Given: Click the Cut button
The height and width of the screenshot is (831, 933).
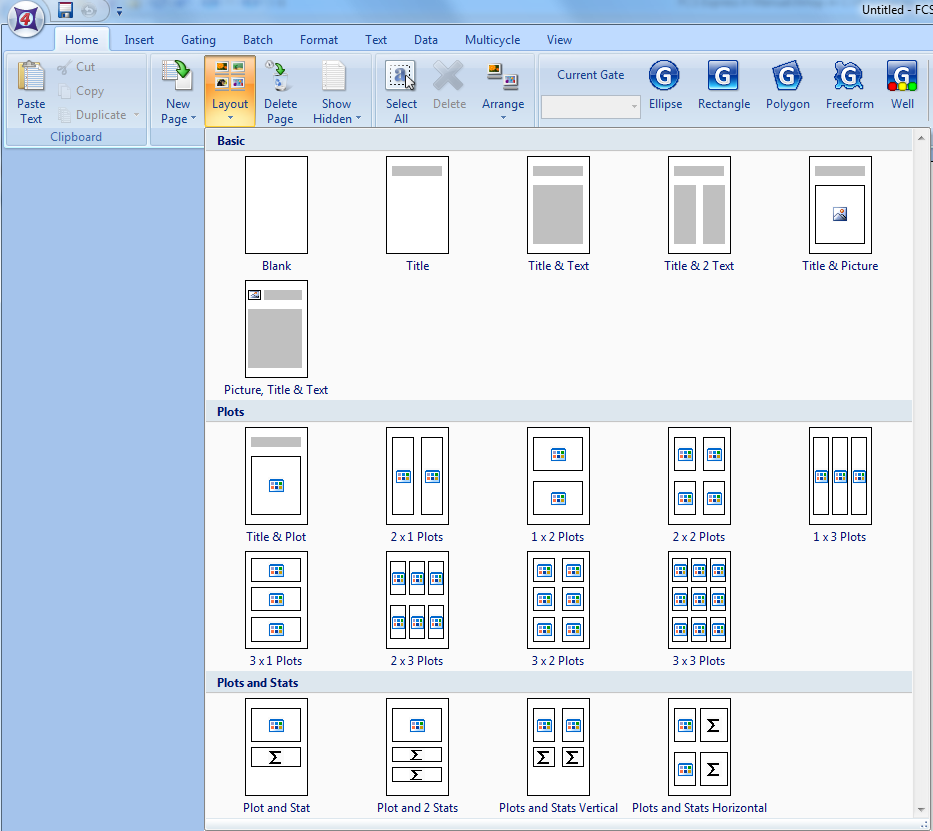Looking at the screenshot, I should click(76, 67).
